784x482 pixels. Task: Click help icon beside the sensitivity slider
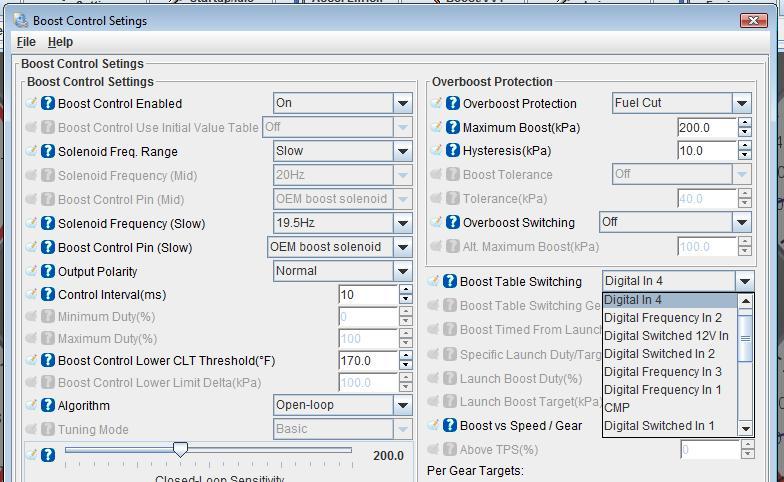pyautogui.click(x=48, y=455)
